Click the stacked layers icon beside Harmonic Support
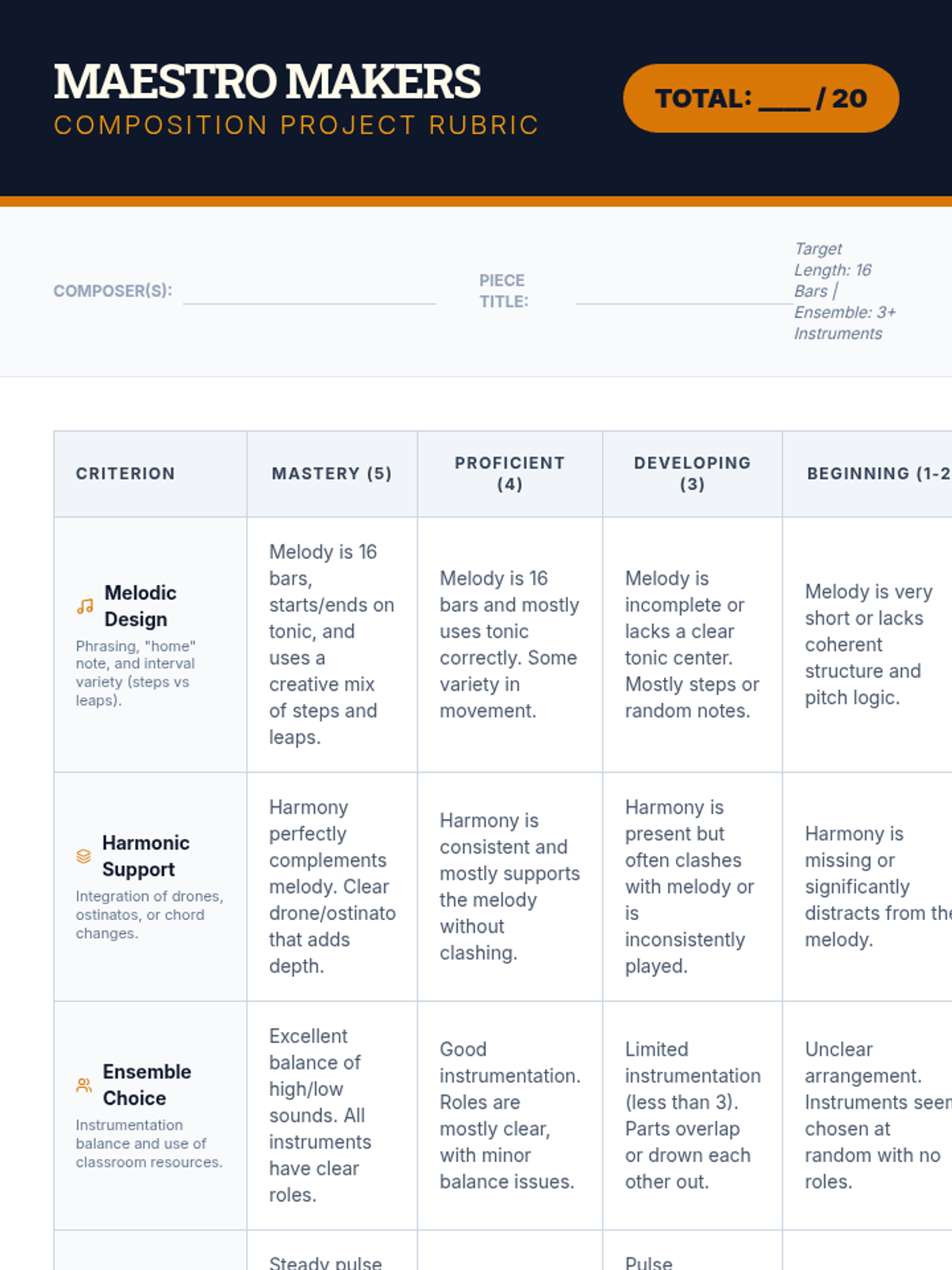 [x=83, y=856]
